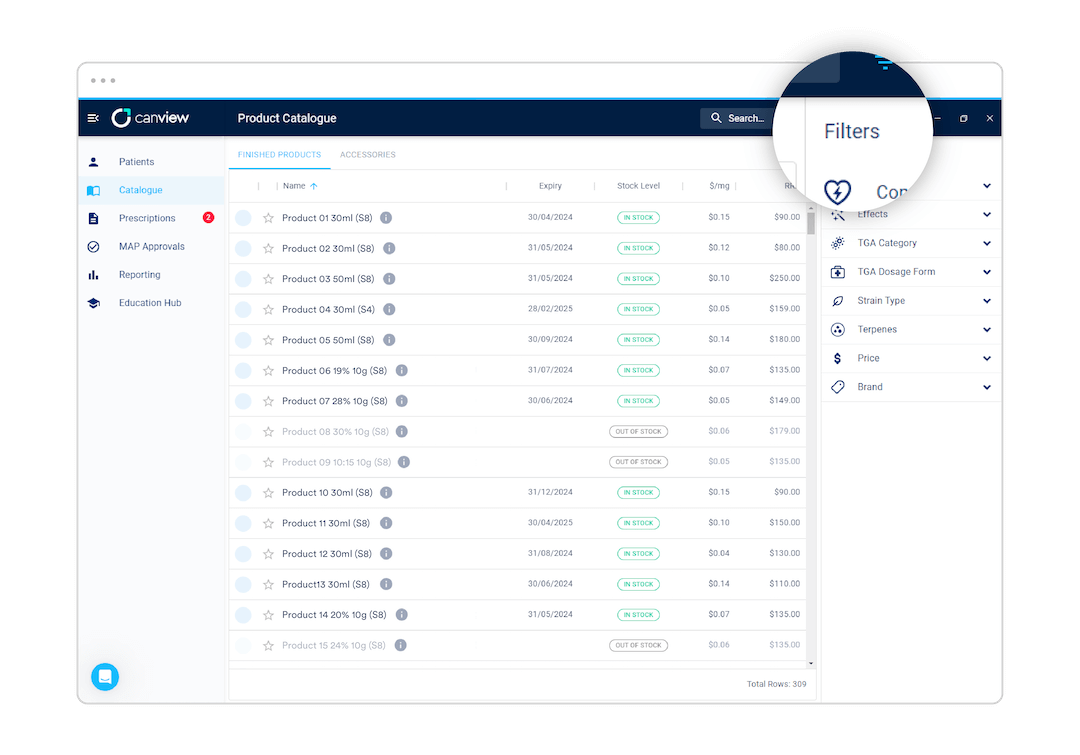1080x755 pixels.
Task: Click the Search field in header
Action: click(738, 118)
